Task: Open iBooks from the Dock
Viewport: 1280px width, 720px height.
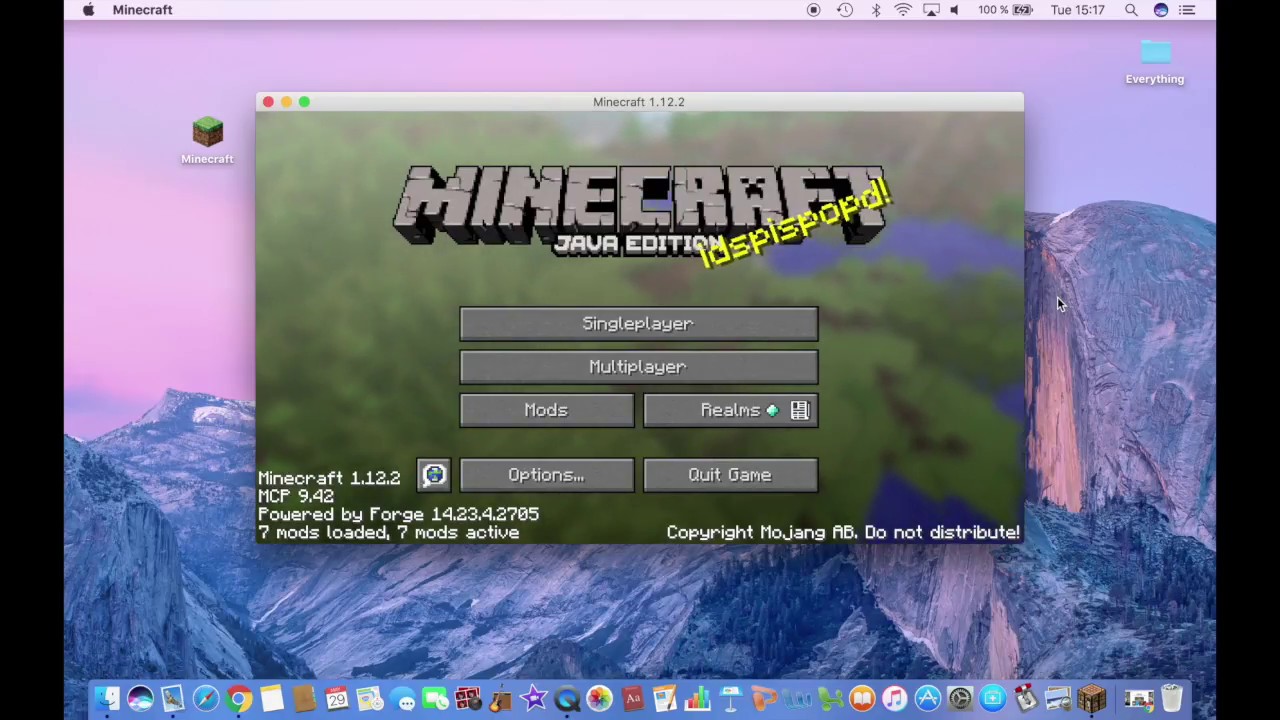Action: [x=862, y=699]
